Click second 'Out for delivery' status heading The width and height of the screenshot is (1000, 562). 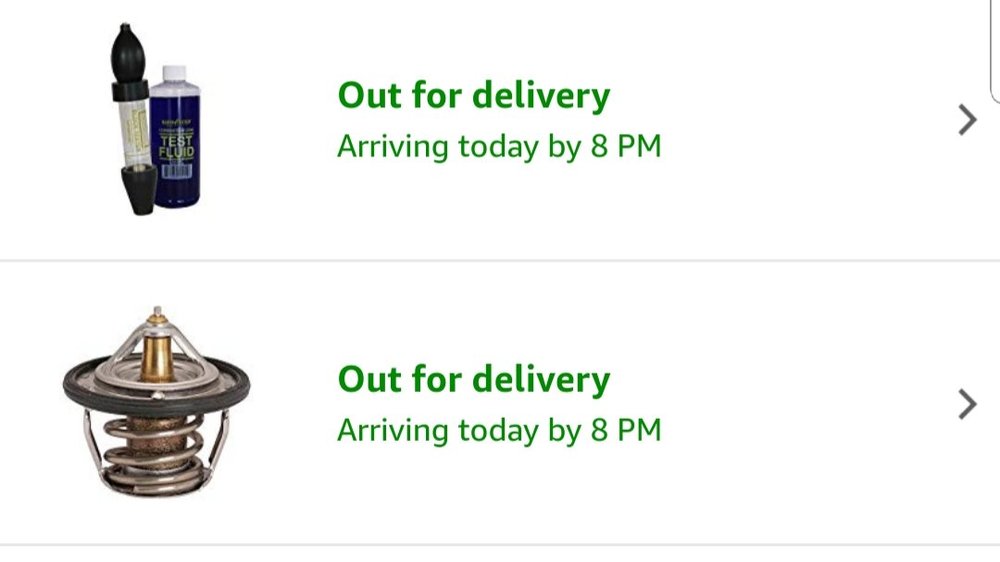click(473, 380)
